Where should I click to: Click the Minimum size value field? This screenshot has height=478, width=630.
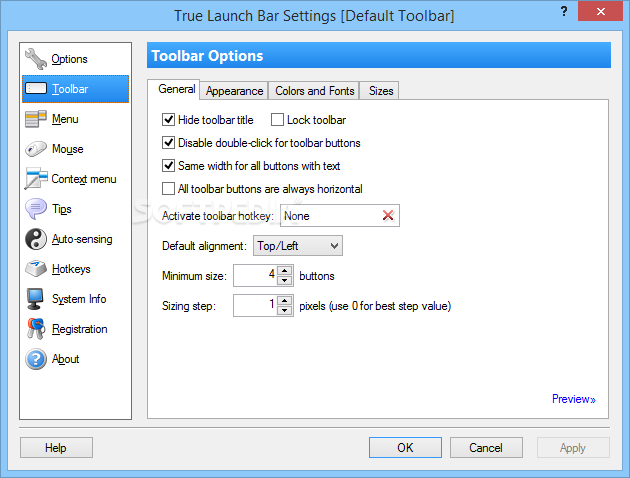[255, 275]
